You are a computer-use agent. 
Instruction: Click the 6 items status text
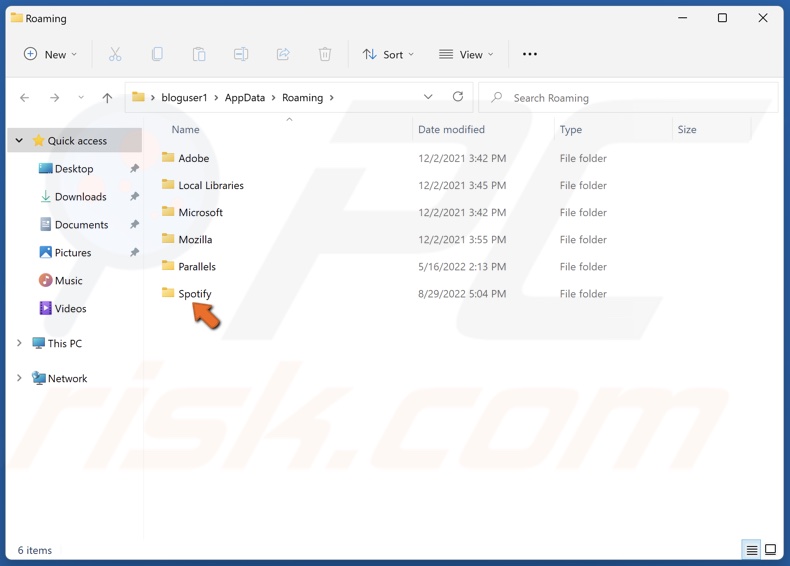click(35, 550)
